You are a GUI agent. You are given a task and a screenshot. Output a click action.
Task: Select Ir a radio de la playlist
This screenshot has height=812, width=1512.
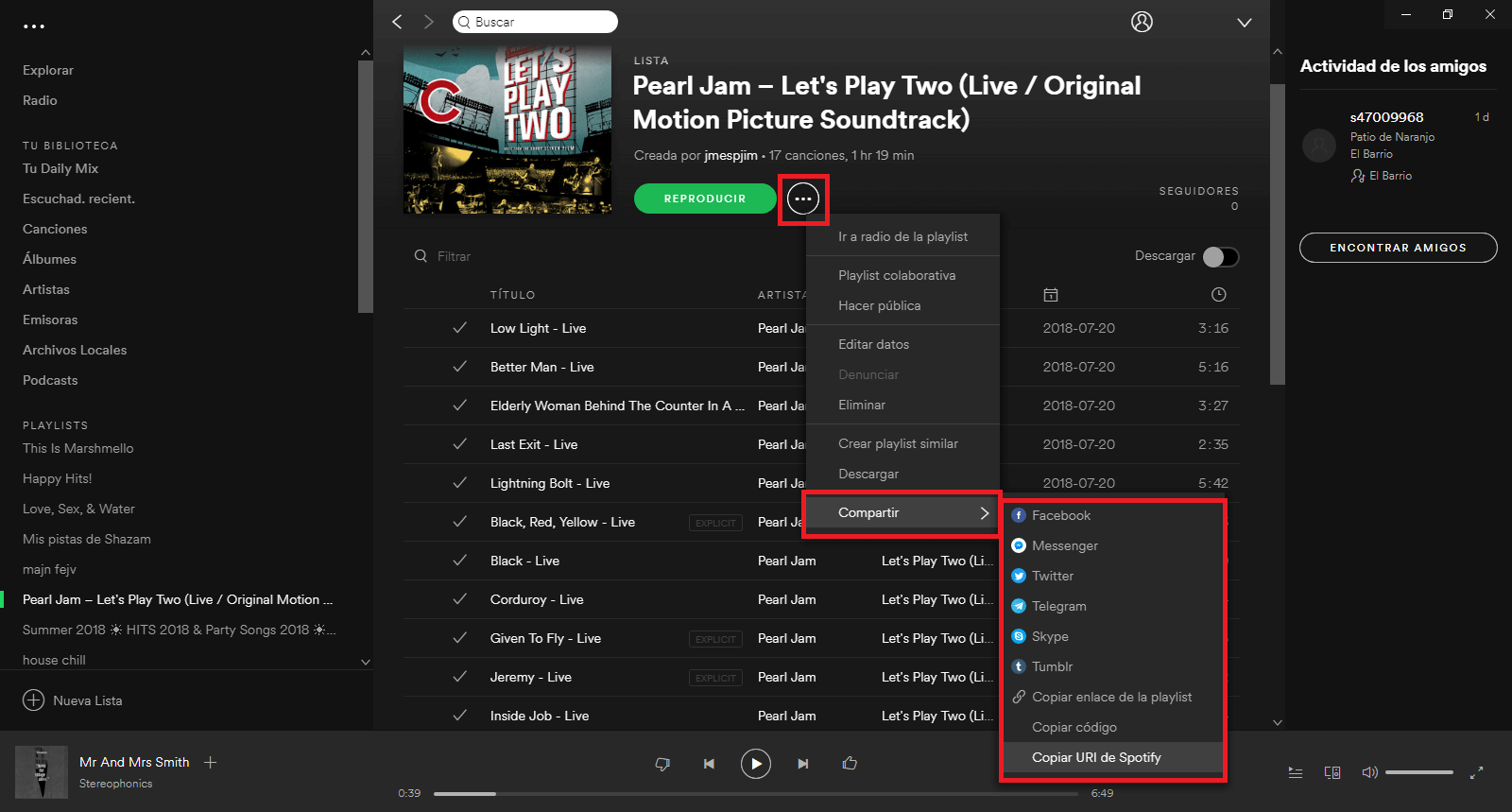pos(902,236)
